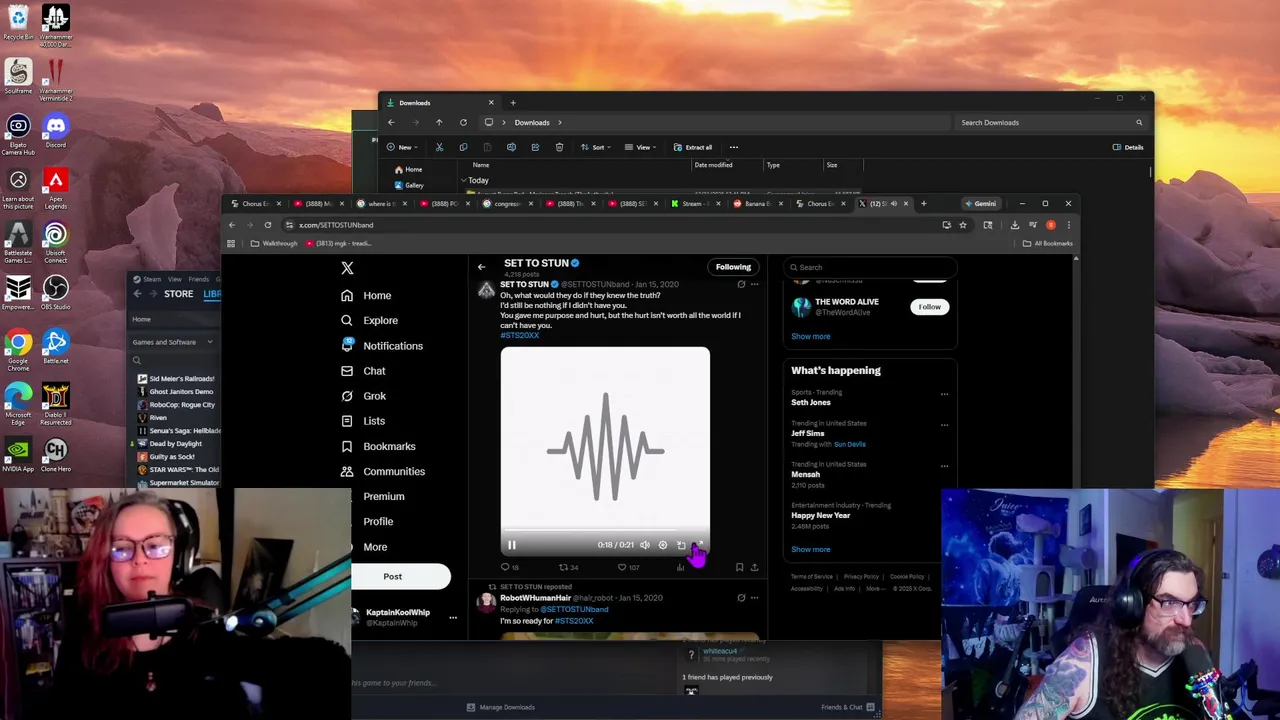Bookmark the SET TO STUN tweet
Viewport: 1280px width, 720px height.
tap(739, 567)
